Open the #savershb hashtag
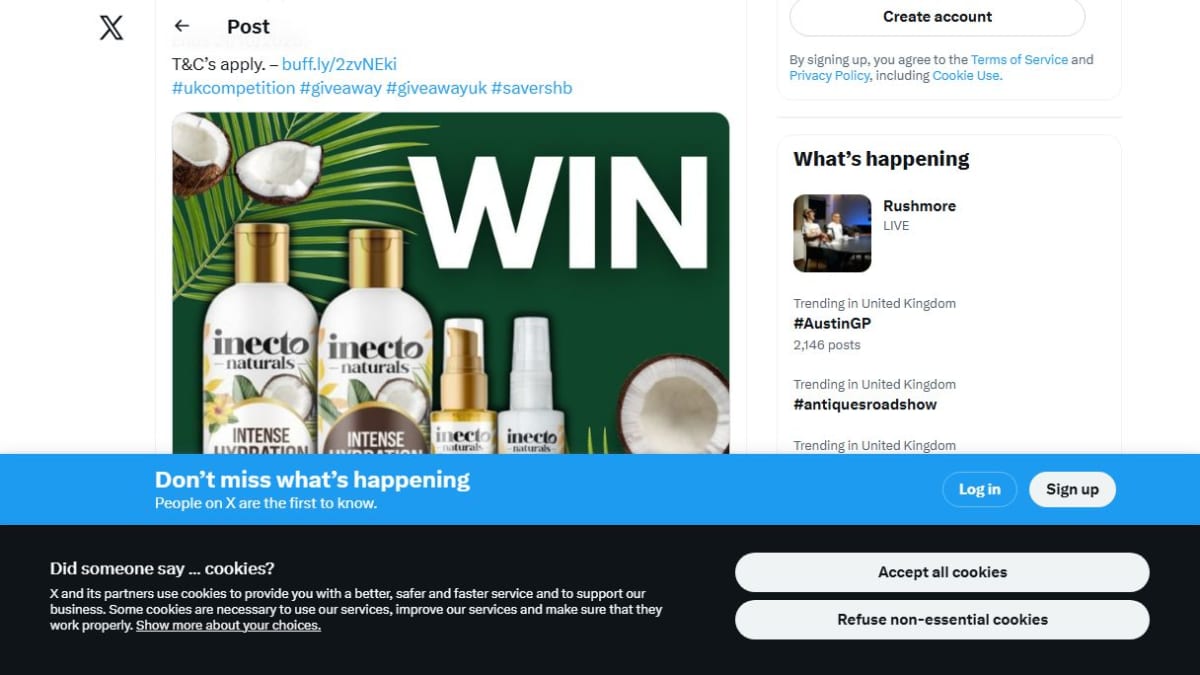 (531, 88)
